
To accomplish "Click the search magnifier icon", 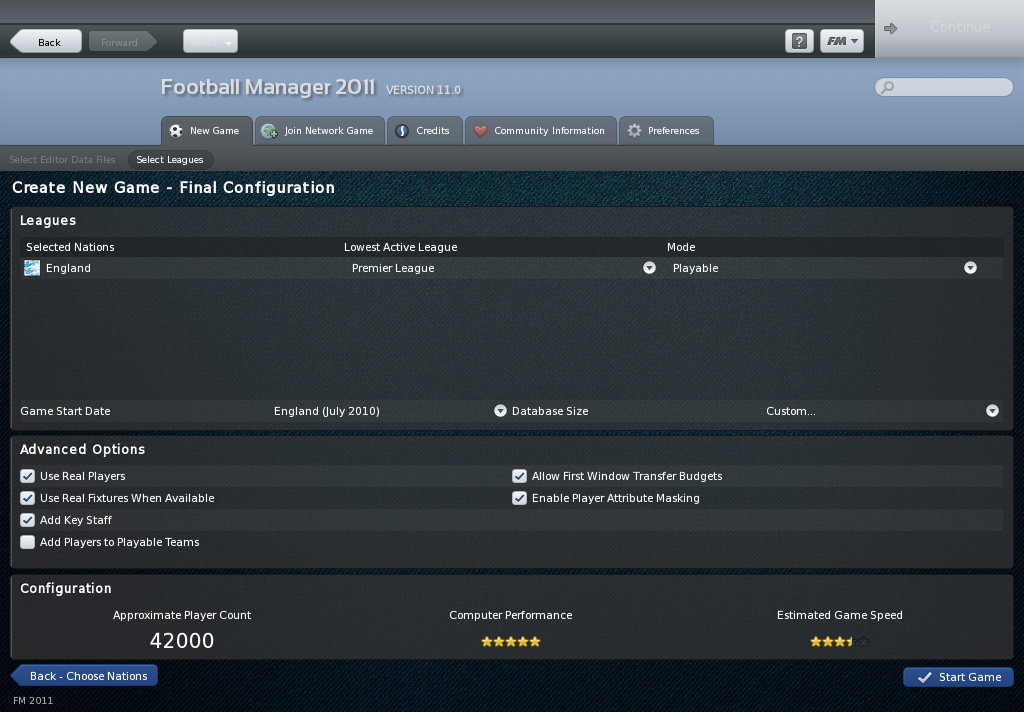I will pos(888,87).
